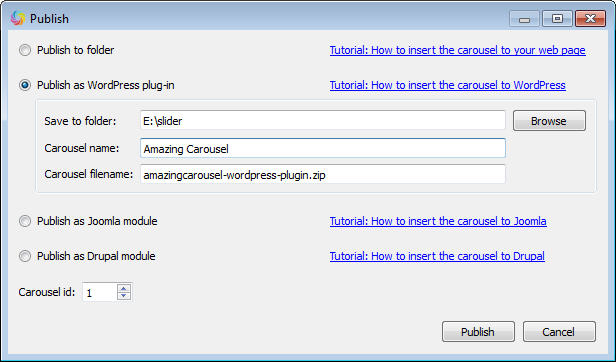Browse for a save folder
616x362 pixels.
coord(549,121)
